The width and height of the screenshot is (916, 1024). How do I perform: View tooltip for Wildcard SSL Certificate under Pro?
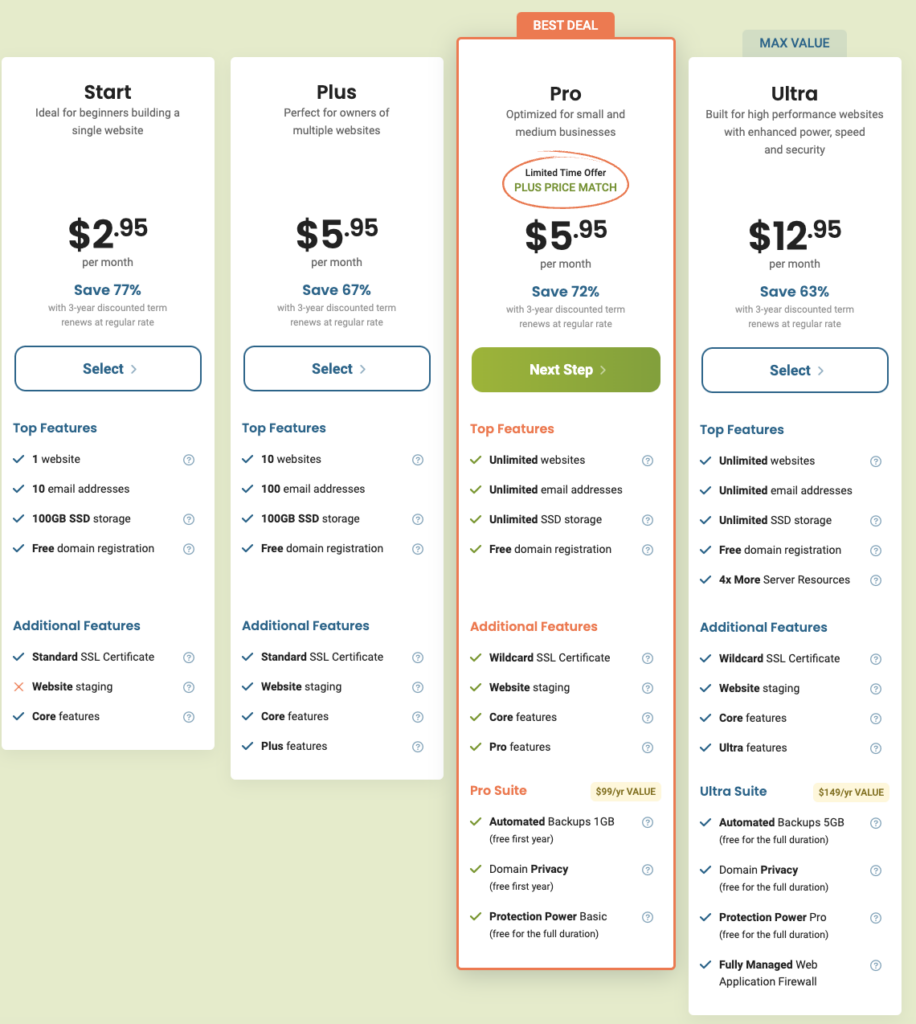[647, 658]
